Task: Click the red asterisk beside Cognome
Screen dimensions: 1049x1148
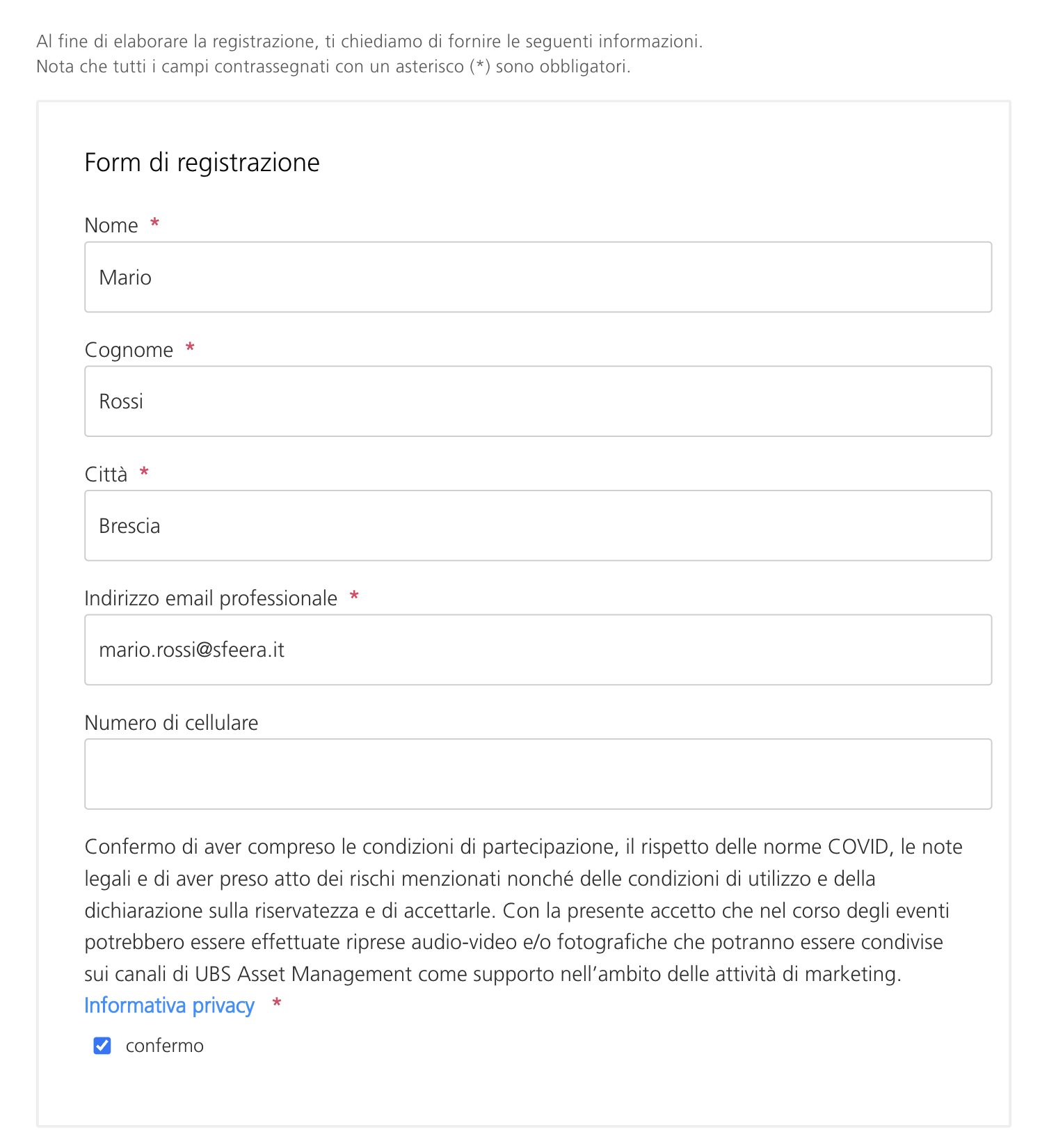Action: click(190, 347)
